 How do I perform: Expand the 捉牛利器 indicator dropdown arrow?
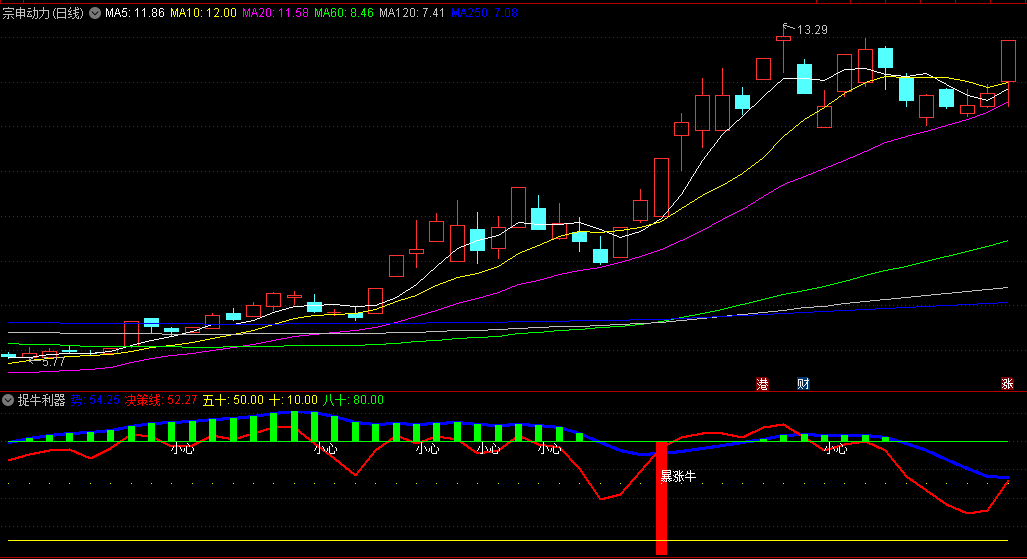[8, 400]
